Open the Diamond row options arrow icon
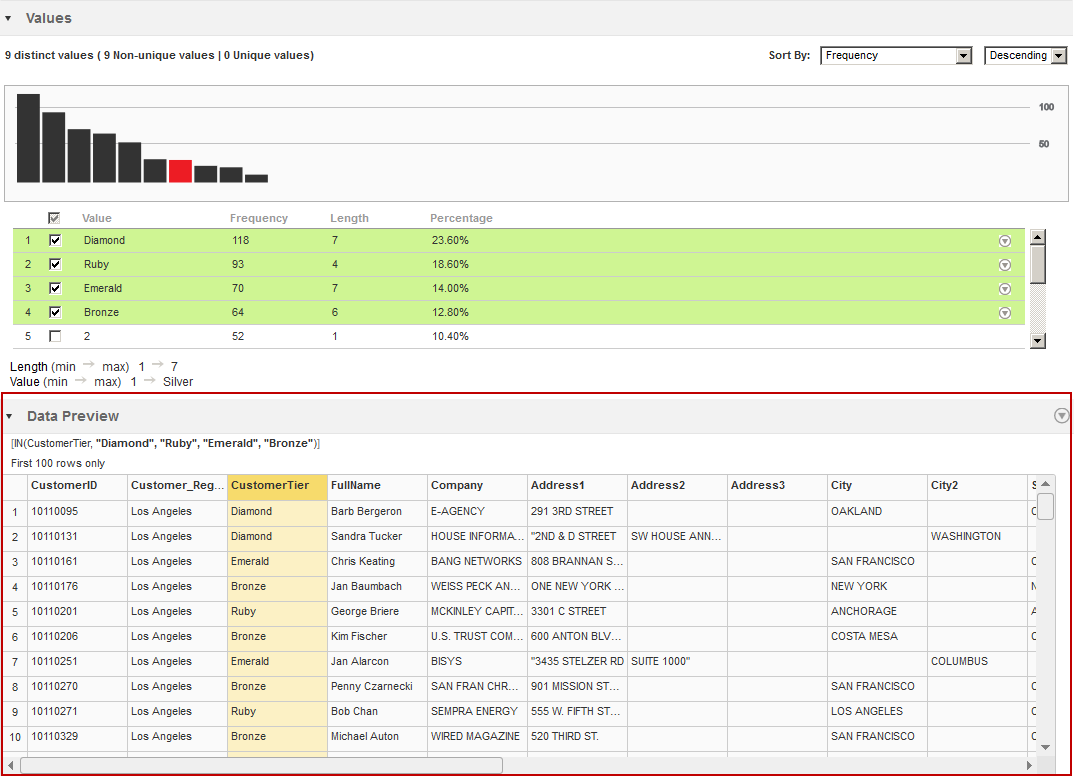Screen dimensions: 1074x776 pyautogui.click(x=1005, y=241)
